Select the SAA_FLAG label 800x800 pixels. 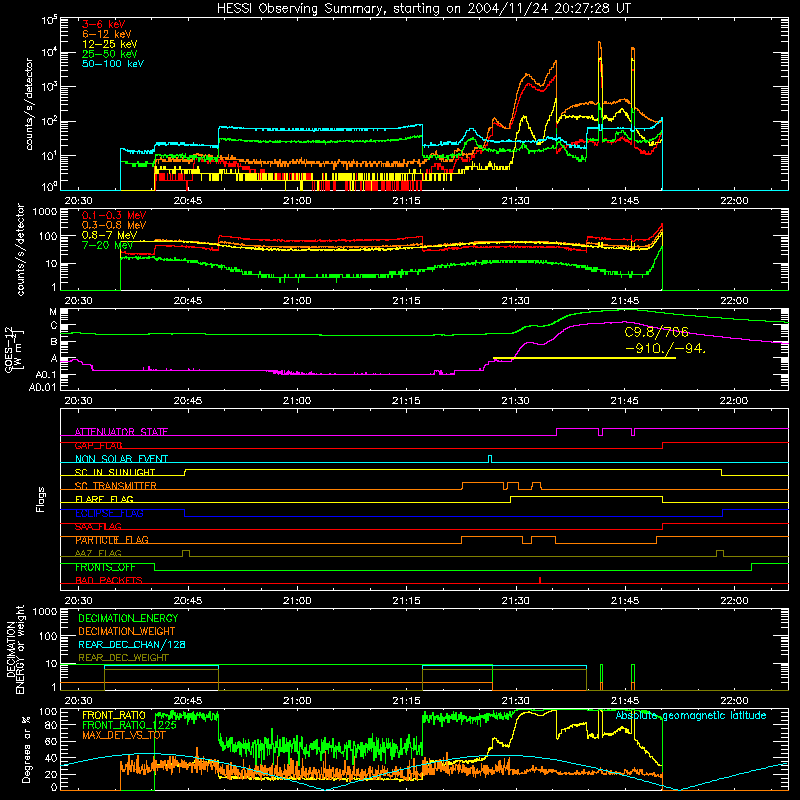pyautogui.click(x=98, y=526)
